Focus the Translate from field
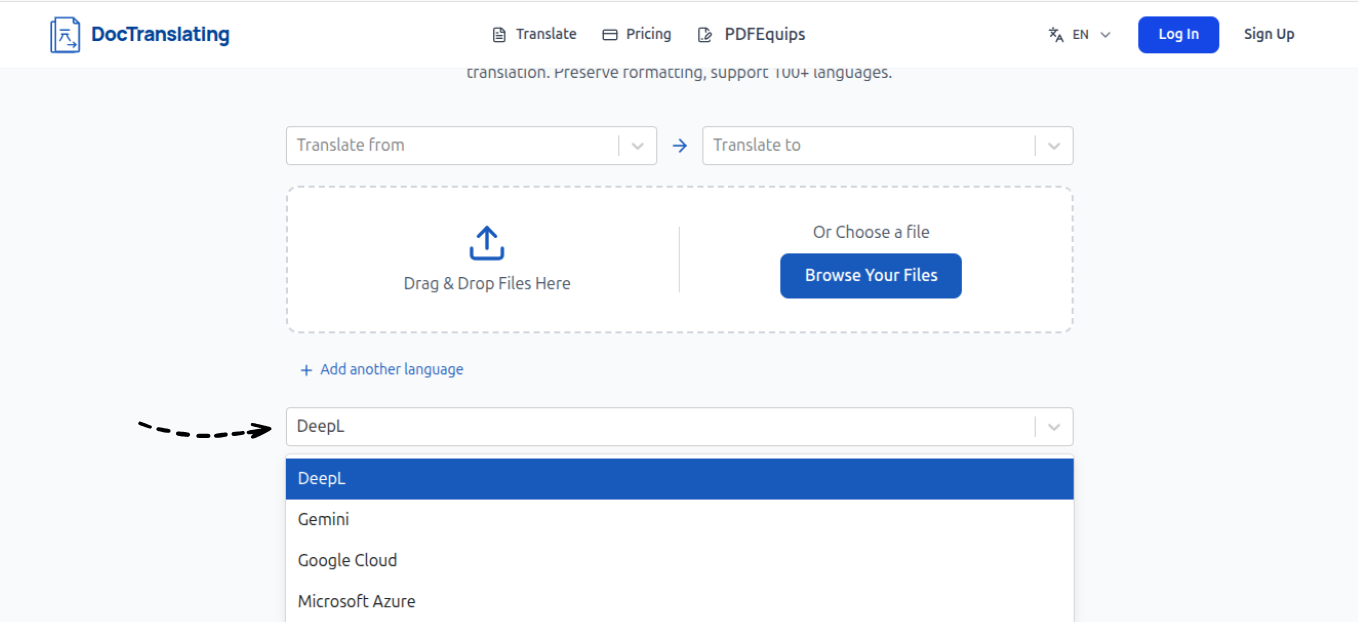 point(471,146)
